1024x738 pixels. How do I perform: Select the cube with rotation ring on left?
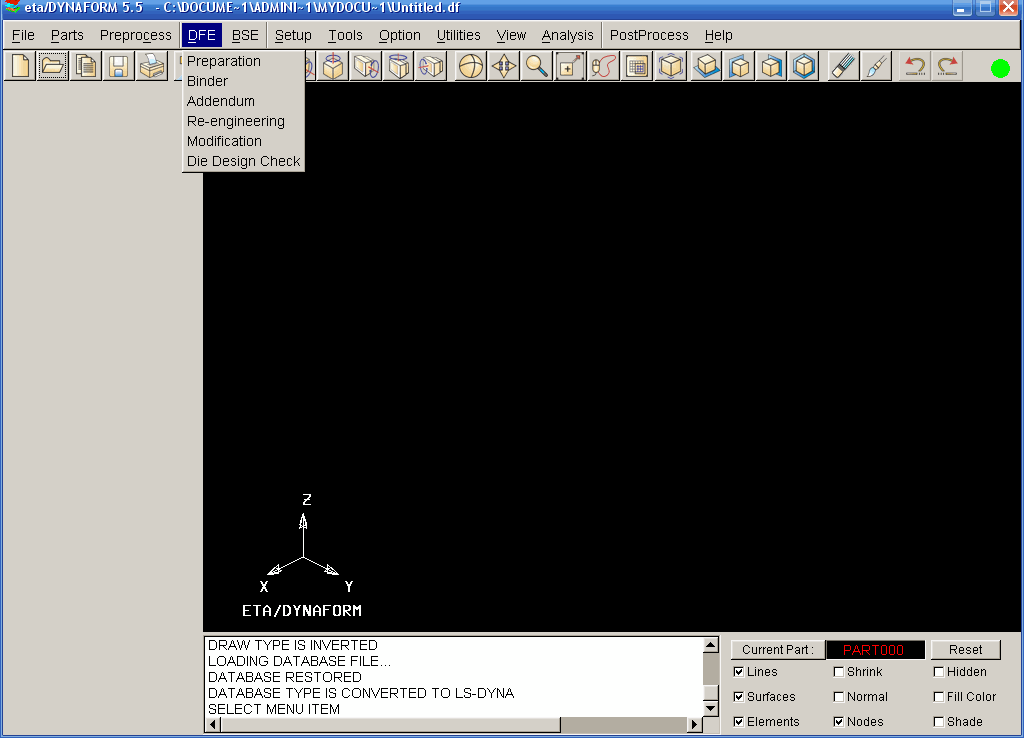coord(431,66)
